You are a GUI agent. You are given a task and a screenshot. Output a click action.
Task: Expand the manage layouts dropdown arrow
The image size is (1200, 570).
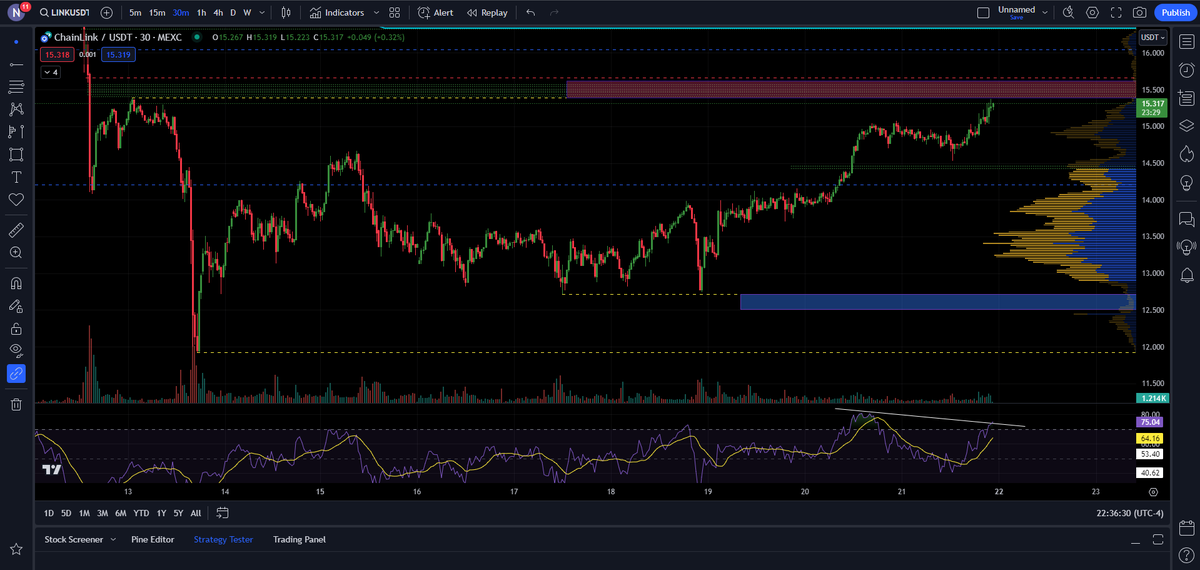coord(1045,13)
